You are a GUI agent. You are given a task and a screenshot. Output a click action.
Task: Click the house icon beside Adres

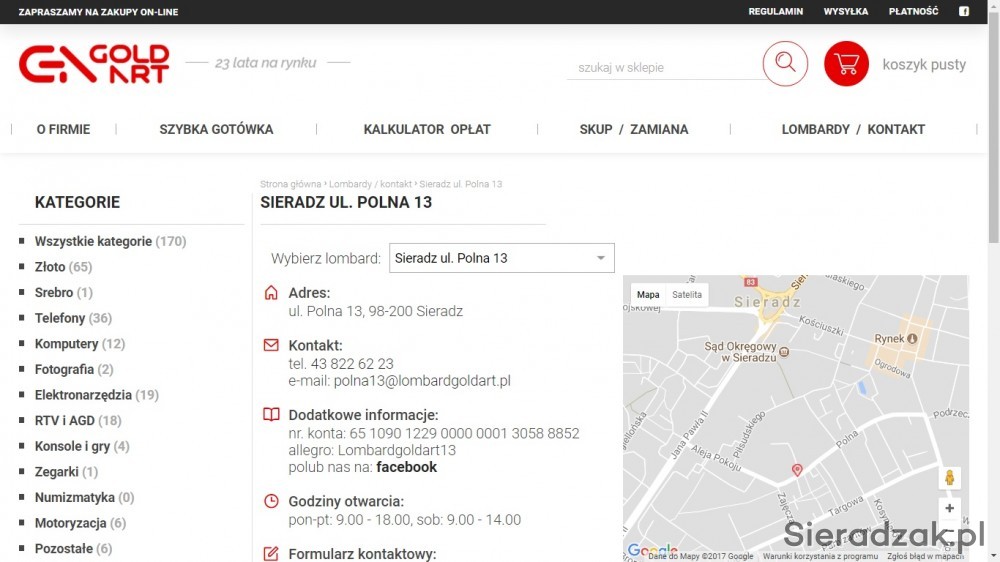[271, 293]
